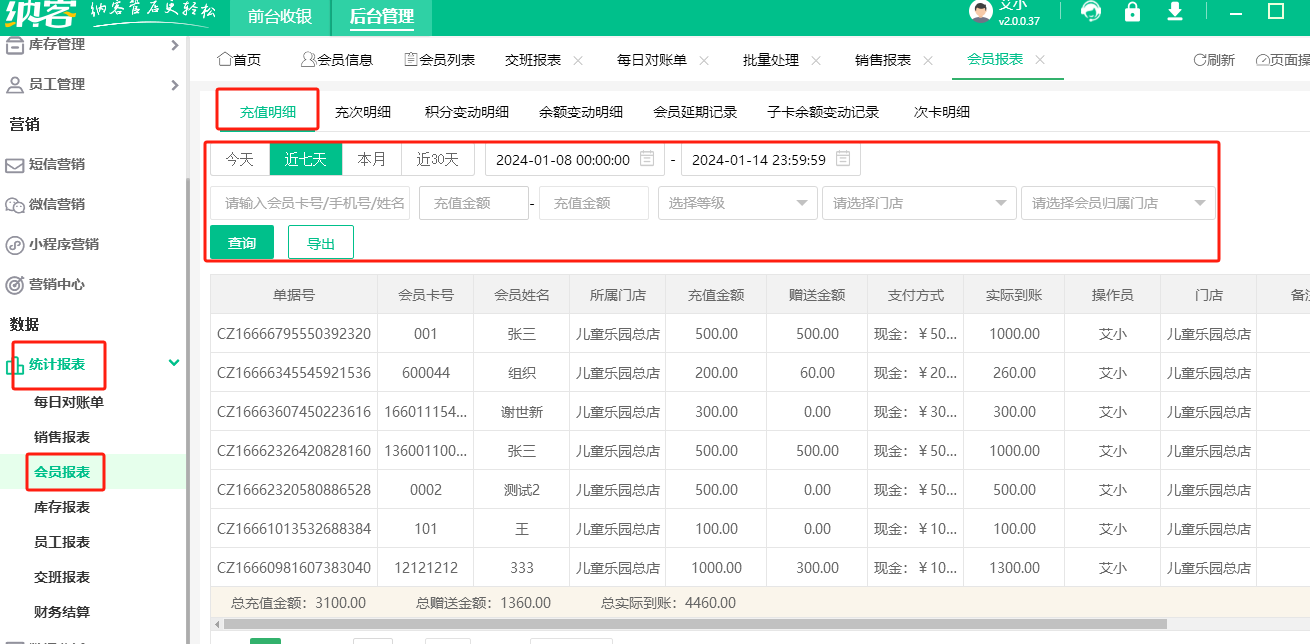Screen dimensions: 1310x644
Task: Click the 短信营销 envelope icon
Action: coord(15,165)
